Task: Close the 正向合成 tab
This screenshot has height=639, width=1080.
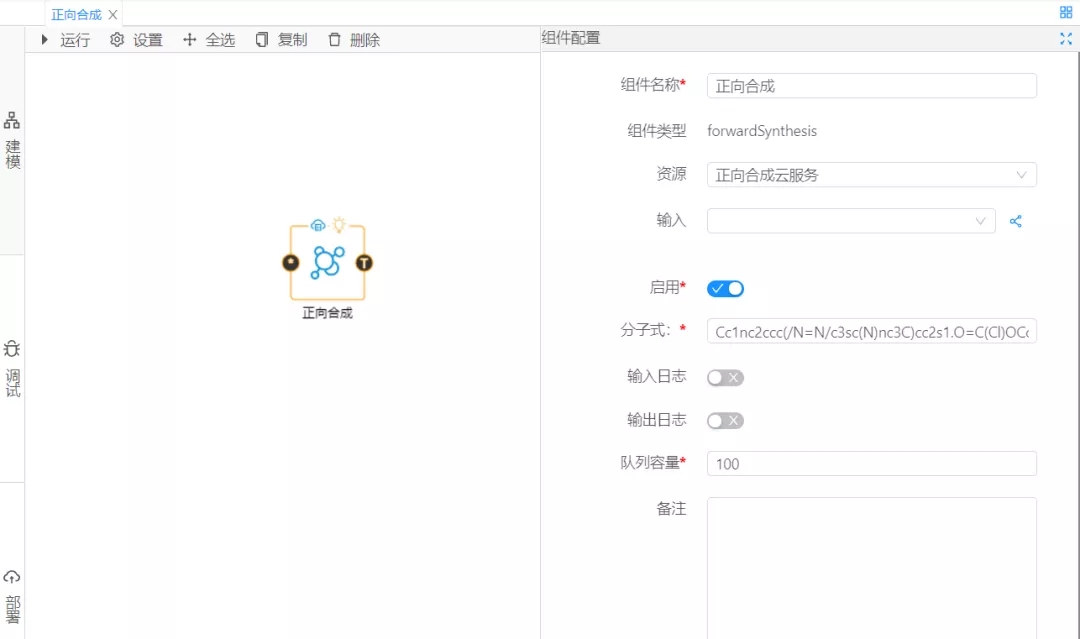Action: [x=113, y=15]
